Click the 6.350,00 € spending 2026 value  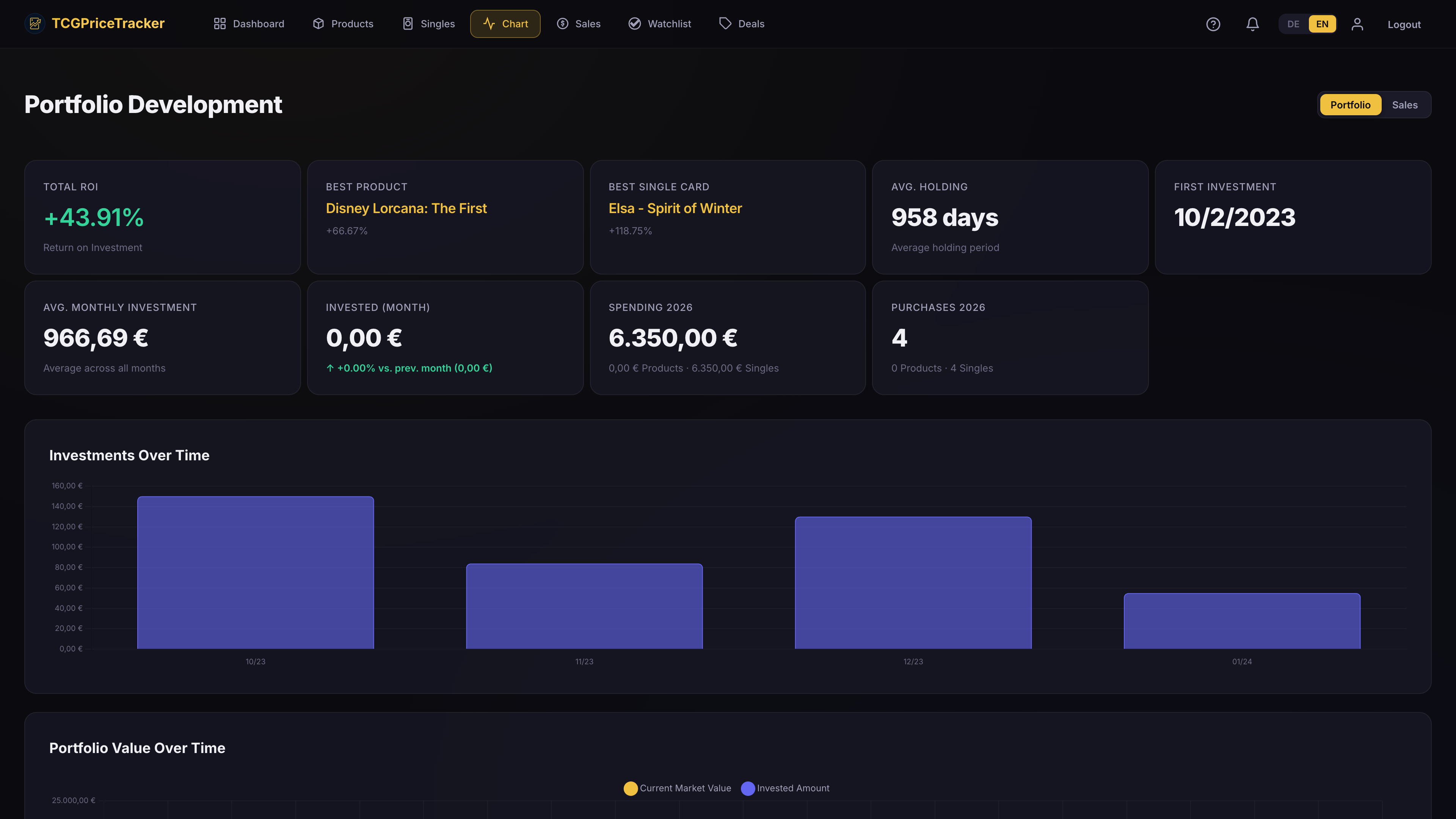pyautogui.click(x=673, y=338)
